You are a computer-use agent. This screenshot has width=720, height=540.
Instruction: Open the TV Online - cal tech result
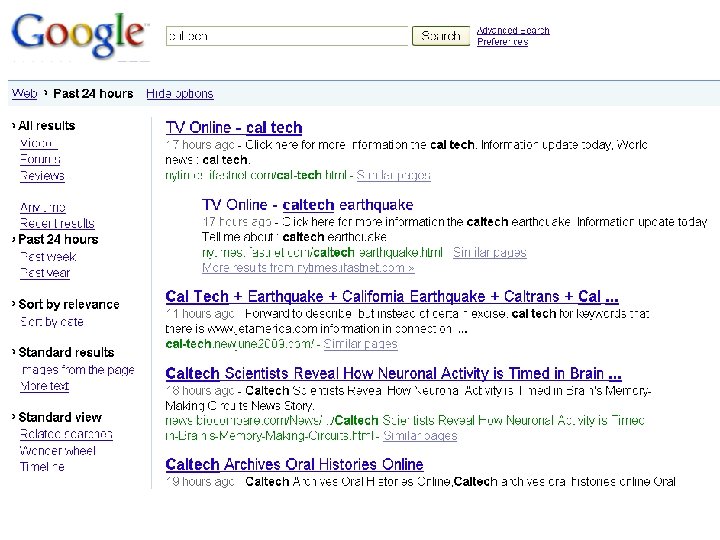point(234,128)
